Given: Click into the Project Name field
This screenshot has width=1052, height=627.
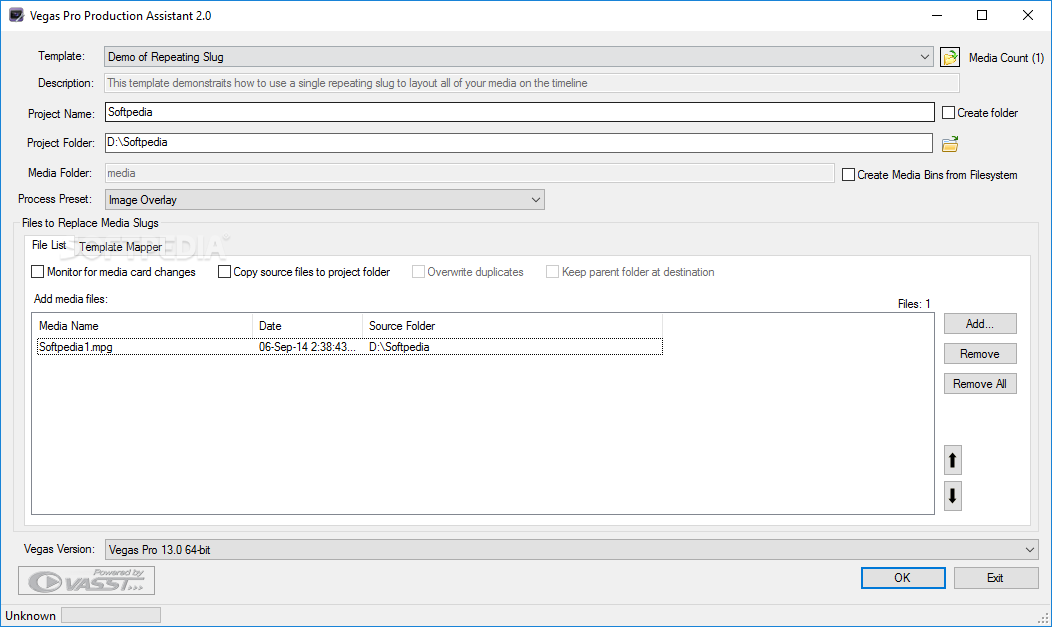Looking at the screenshot, I should pyautogui.click(x=519, y=112).
